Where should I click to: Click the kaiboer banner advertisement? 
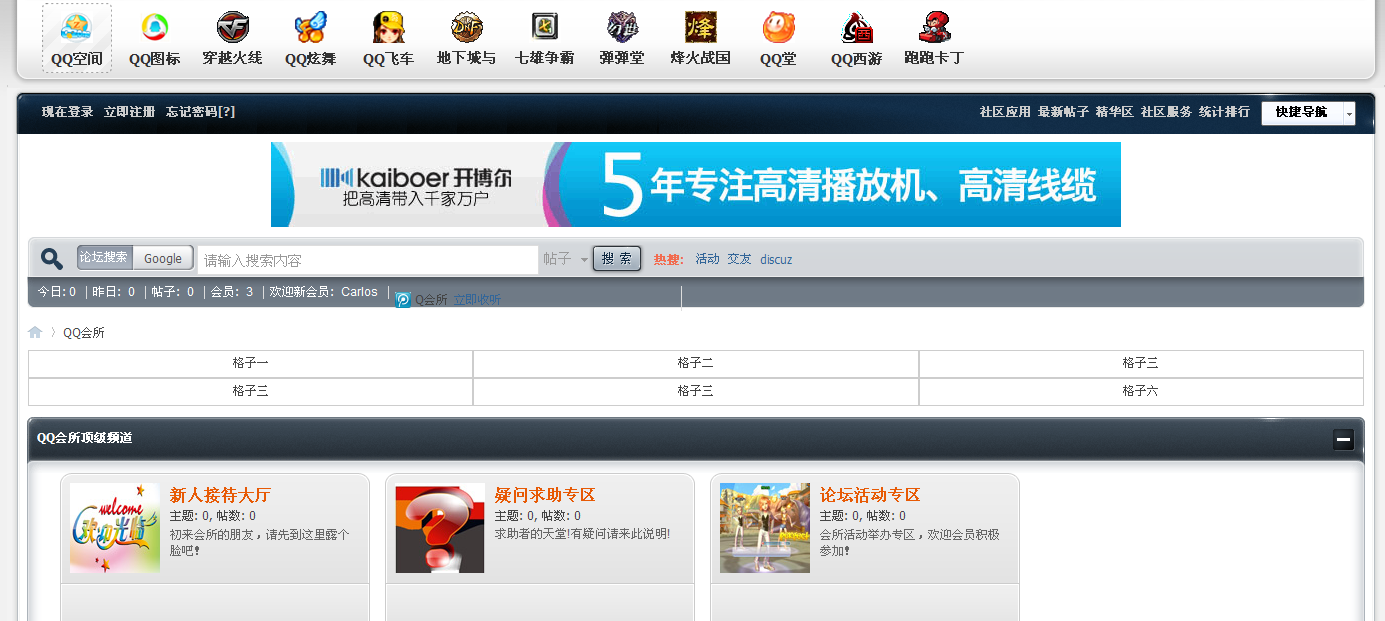point(696,185)
